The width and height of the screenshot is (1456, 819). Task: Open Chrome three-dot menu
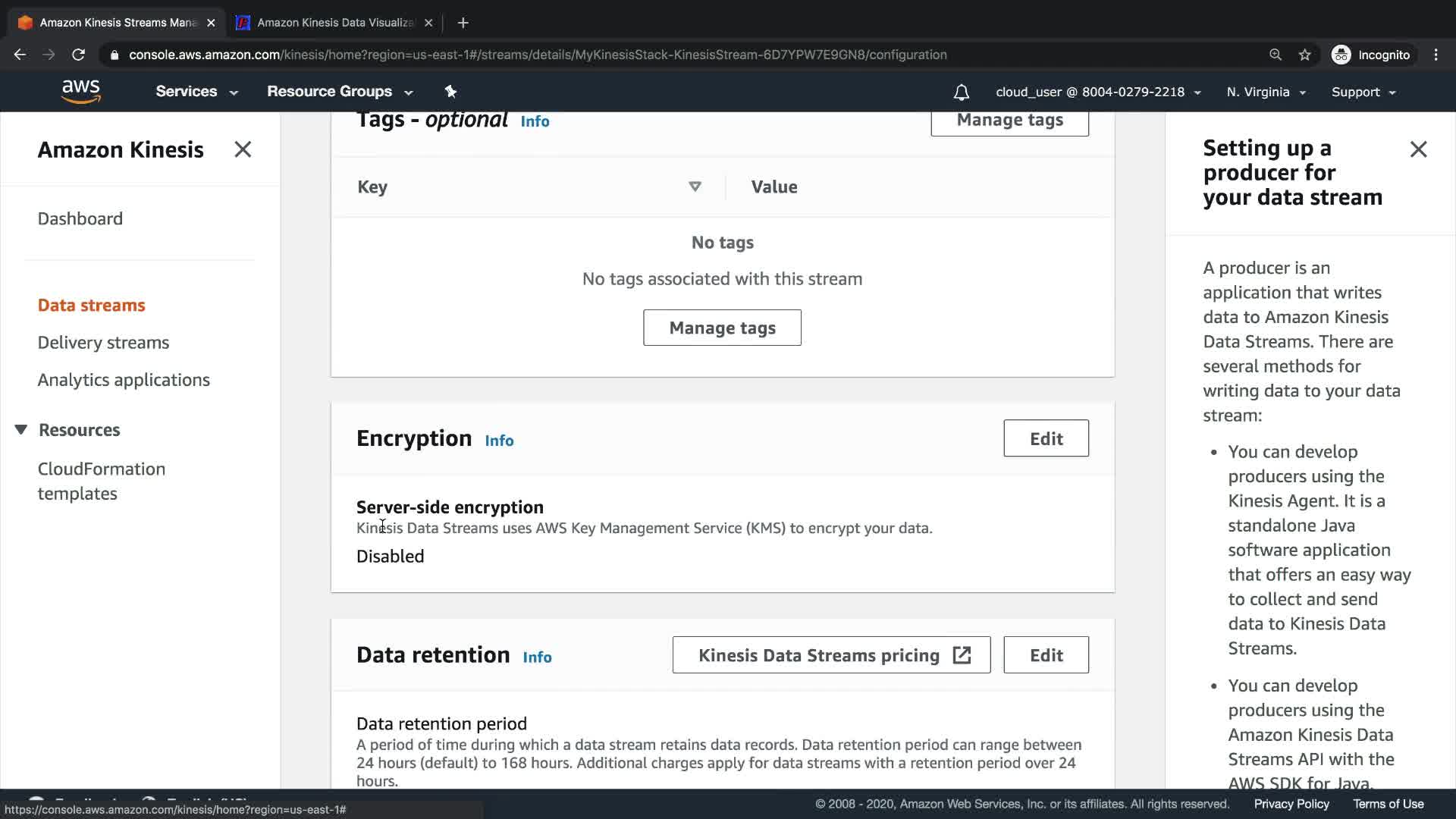pos(1436,55)
